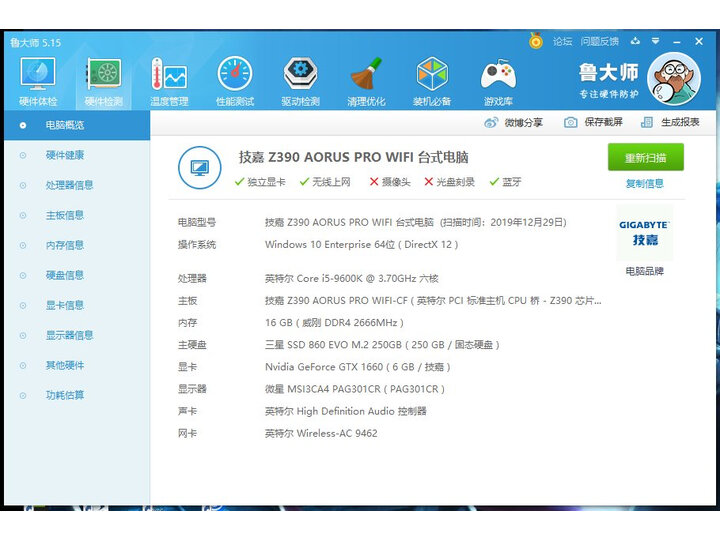Click the skin/theme icon in title bar
Screen dimensions: 720x540
pyautogui.click(x=636, y=41)
